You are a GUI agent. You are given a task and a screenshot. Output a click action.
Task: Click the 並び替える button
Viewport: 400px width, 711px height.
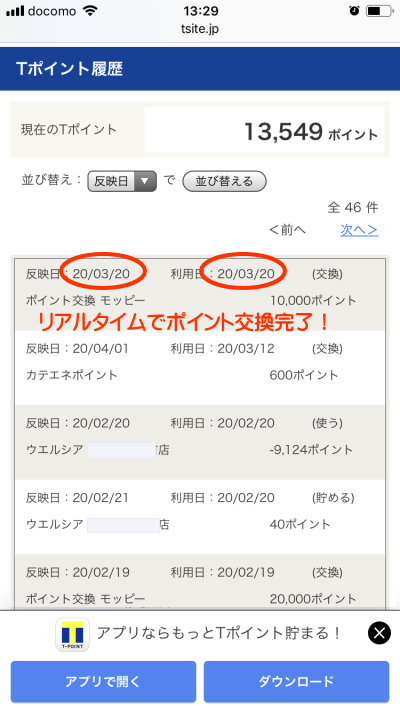coord(224,181)
